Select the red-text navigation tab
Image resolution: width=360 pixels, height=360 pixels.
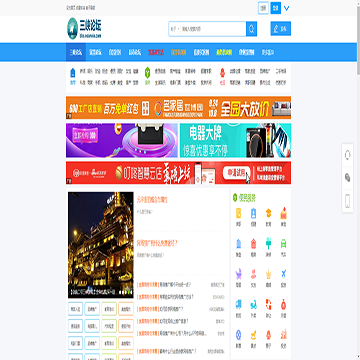(x=156, y=52)
